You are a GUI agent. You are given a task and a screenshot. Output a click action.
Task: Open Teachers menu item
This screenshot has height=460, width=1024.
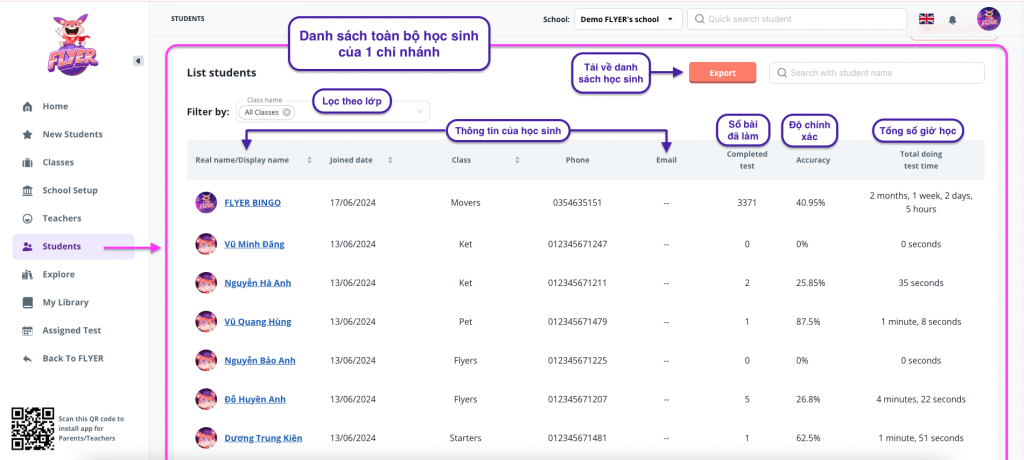62,218
